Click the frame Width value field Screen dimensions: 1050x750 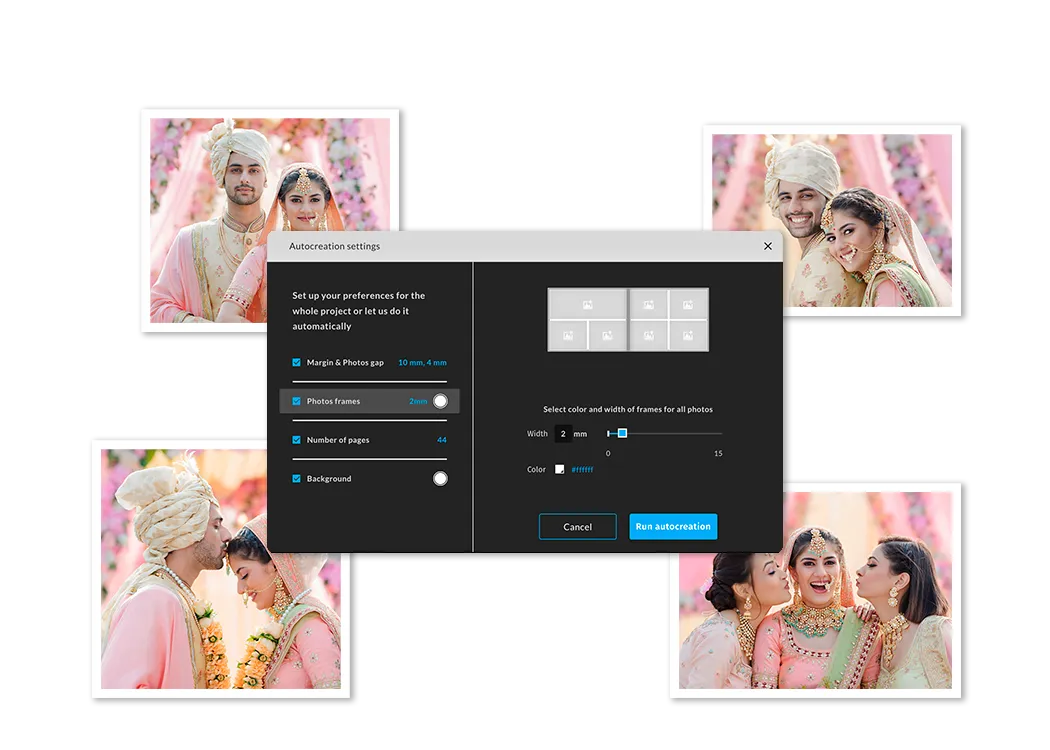tap(563, 434)
